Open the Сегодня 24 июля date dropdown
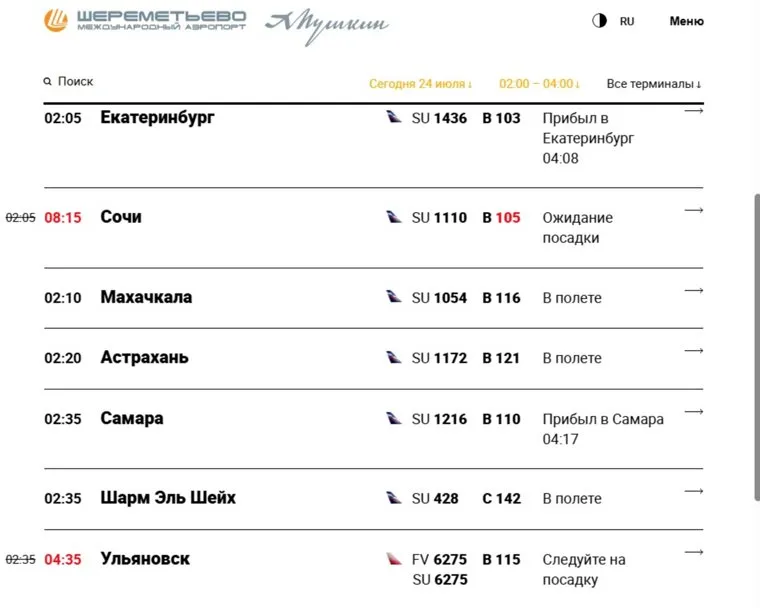Image resolution: width=760 pixels, height=608 pixels. 420,84
